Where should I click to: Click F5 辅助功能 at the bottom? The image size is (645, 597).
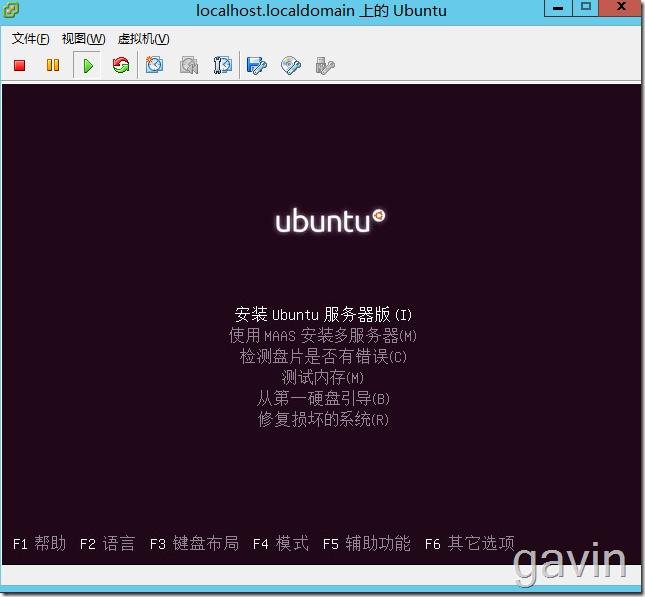click(x=367, y=544)
